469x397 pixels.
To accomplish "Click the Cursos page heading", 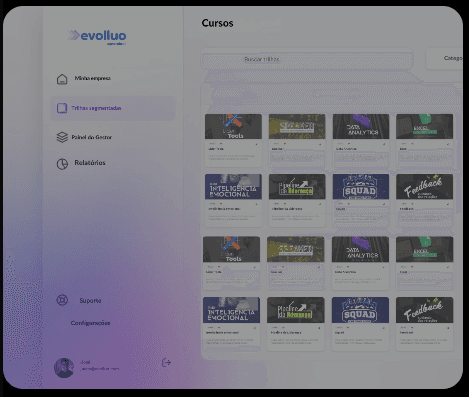I will pos(217,23).
